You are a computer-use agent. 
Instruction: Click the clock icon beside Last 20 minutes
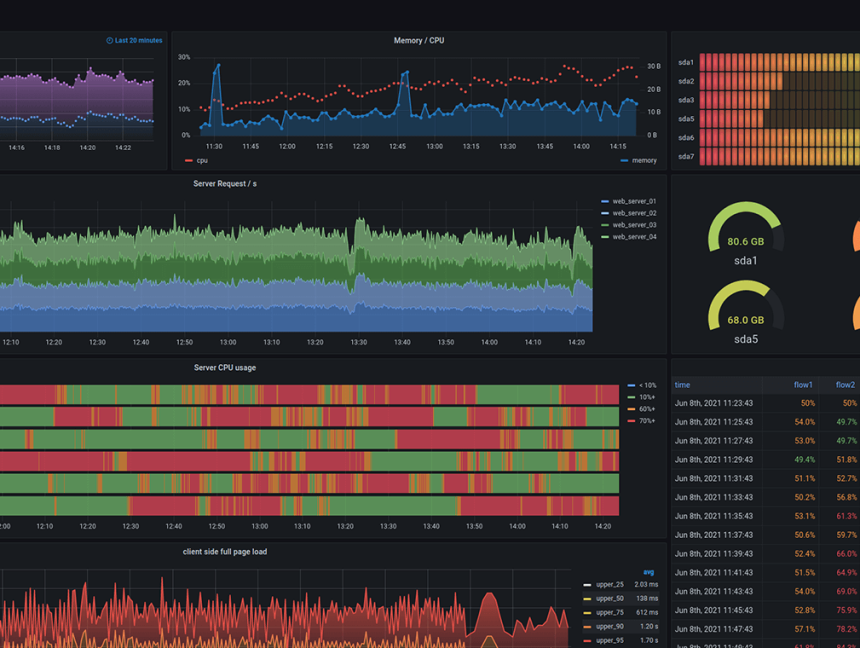pos(109,41)
